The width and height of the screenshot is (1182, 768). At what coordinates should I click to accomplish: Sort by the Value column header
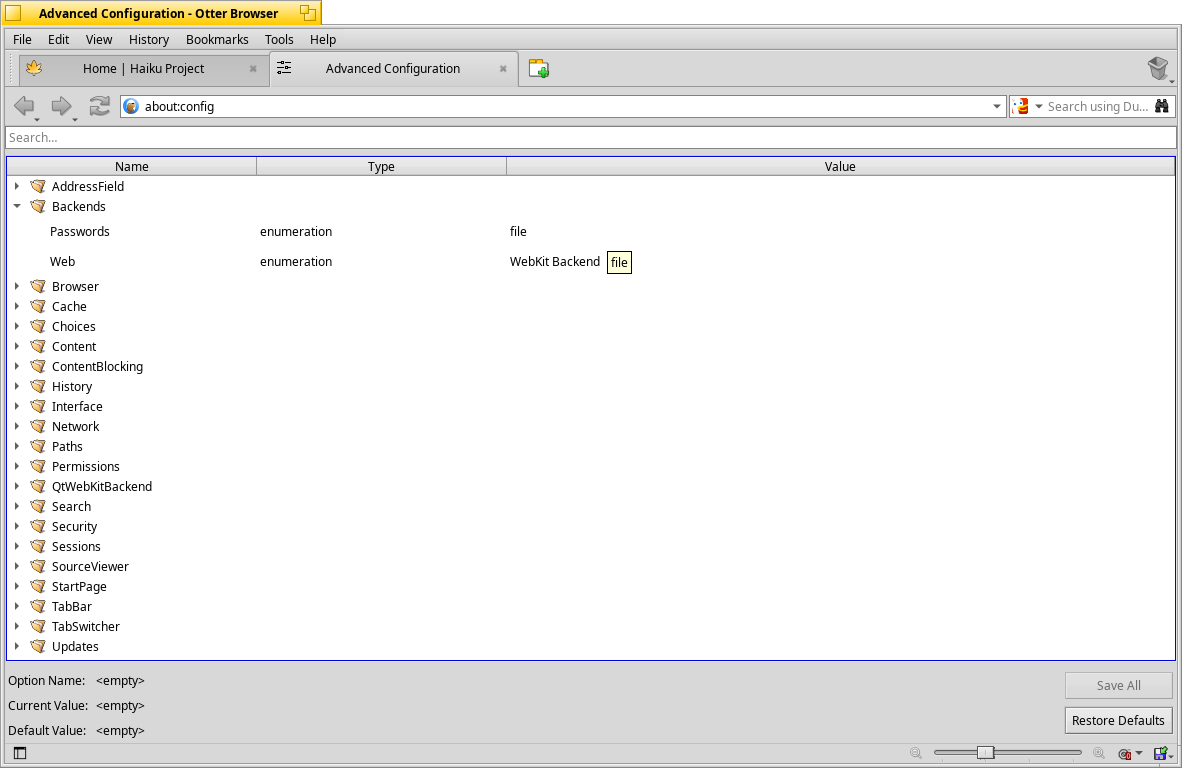(x=840, y=167)
